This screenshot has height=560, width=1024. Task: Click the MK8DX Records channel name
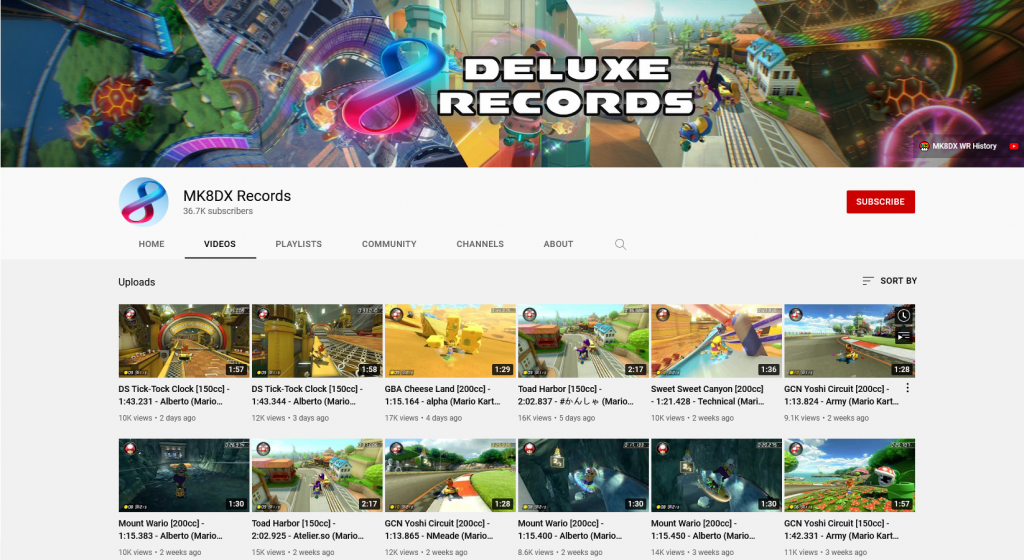coord(237,196)
